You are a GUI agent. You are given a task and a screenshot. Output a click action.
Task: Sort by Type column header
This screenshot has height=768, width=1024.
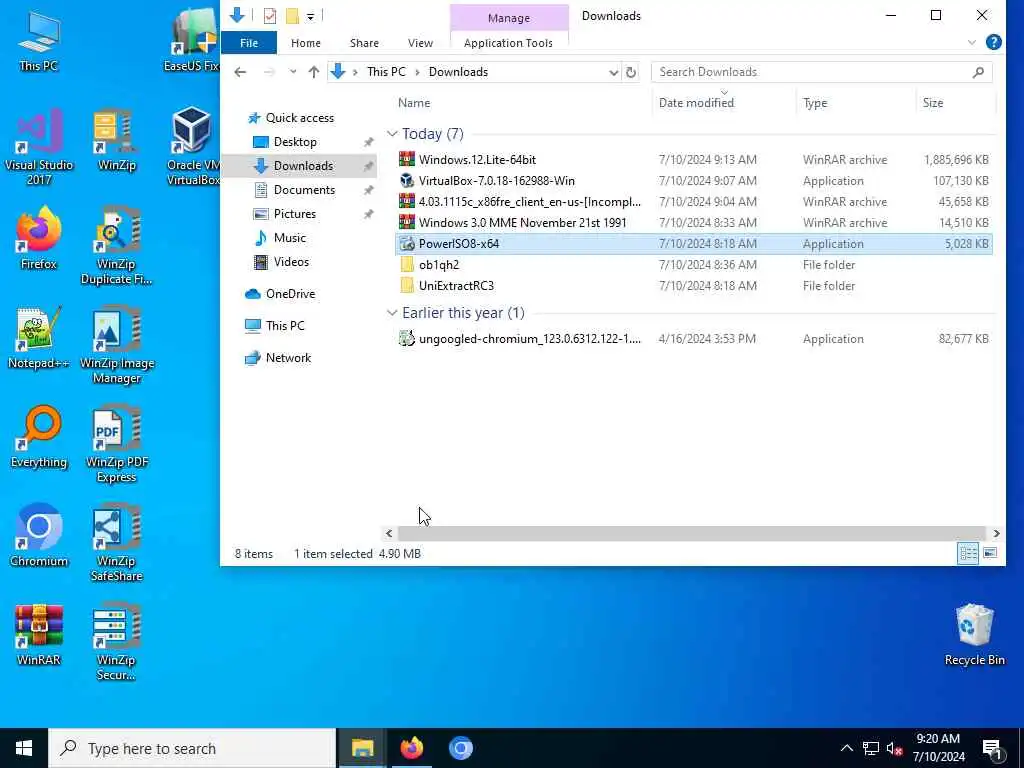click(x=815, y=103)
